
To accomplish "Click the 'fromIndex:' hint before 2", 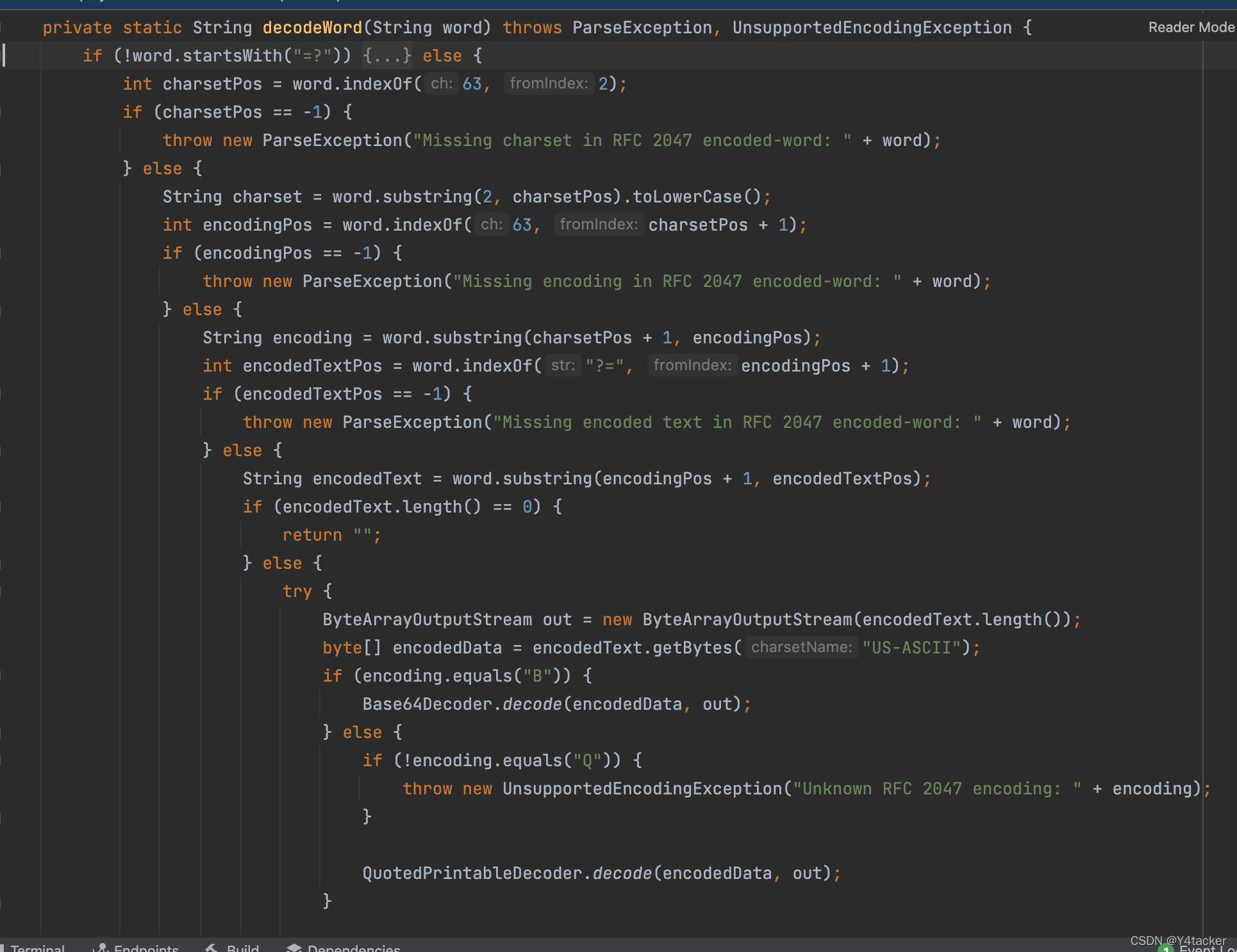I will [549, 84].
